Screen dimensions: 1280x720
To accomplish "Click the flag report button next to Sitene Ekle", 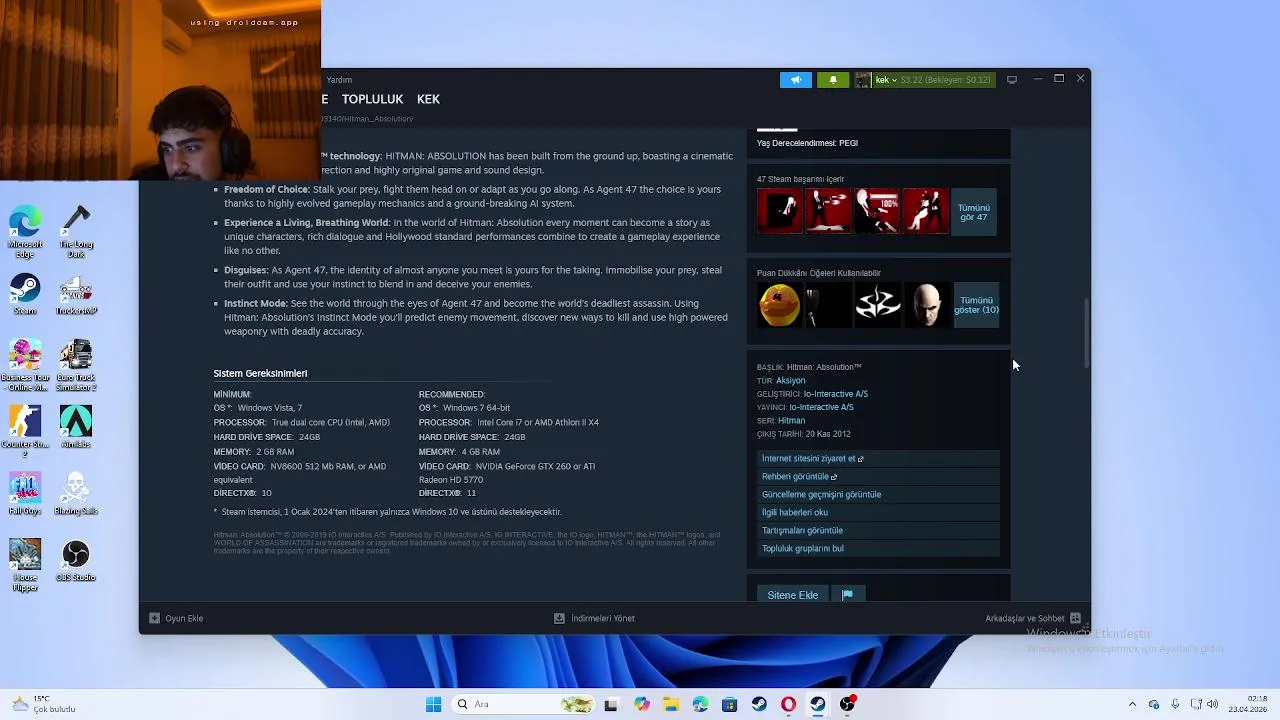I will click(847, 595).
